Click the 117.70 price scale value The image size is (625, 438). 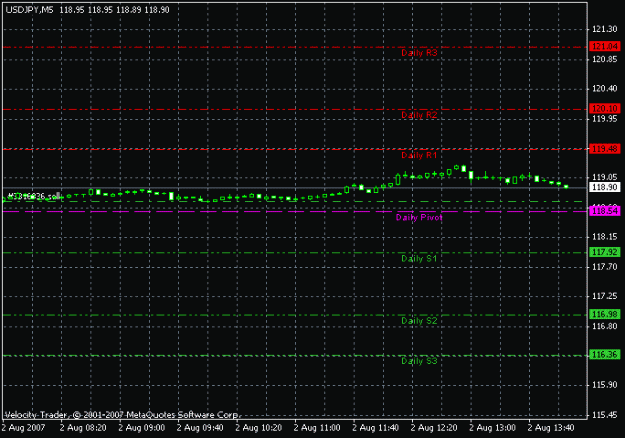click(x=605, y=267)
